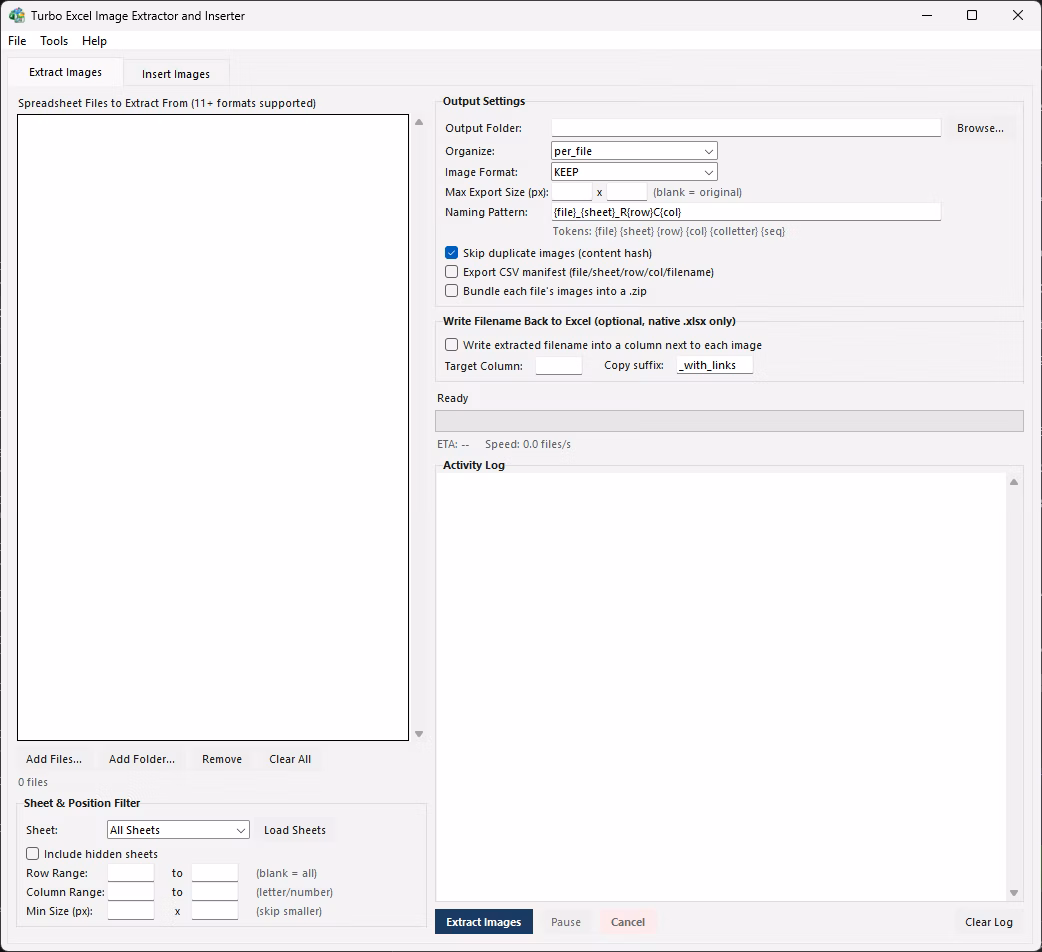This screenshot has width=1042, height=952.
Task: Open the Help menu
Action: click(x=94, y=41)
